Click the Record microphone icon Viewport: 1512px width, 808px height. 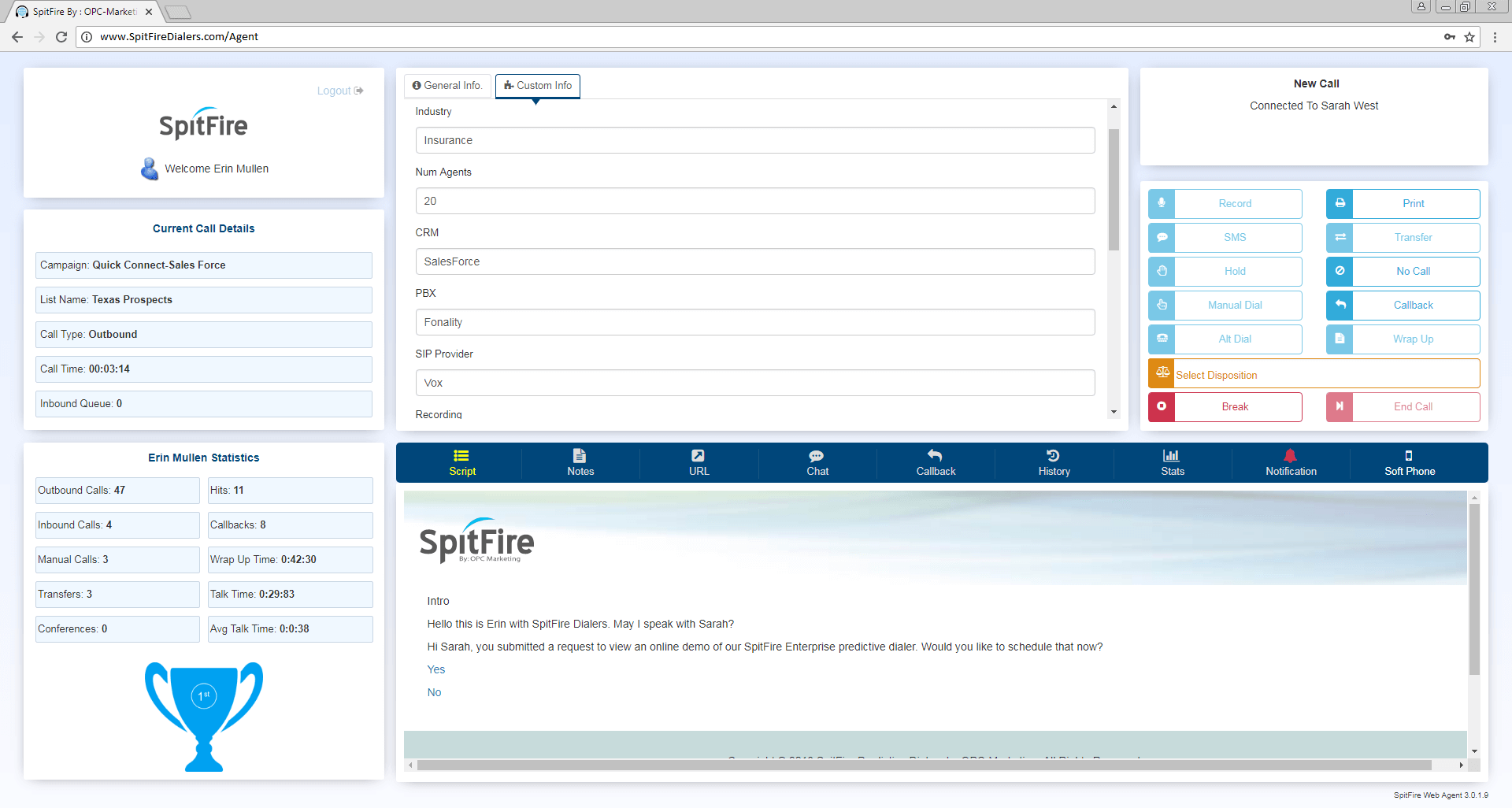[x=1162, y=203]
